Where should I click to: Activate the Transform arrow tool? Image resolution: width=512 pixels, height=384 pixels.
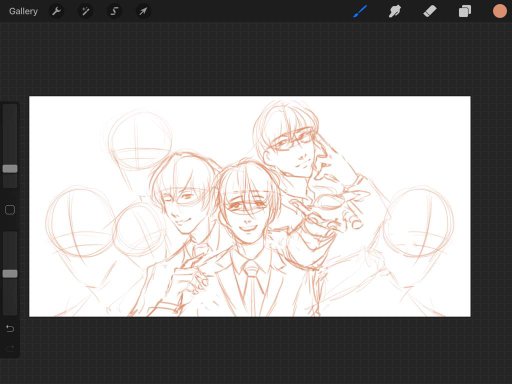pos(143,11)
